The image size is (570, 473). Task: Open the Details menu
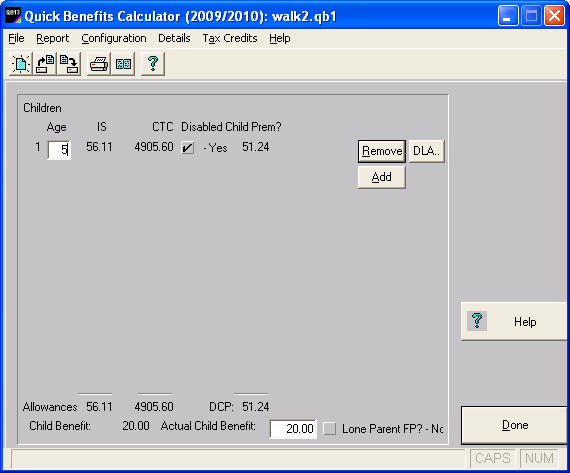[x=174, y=38]
